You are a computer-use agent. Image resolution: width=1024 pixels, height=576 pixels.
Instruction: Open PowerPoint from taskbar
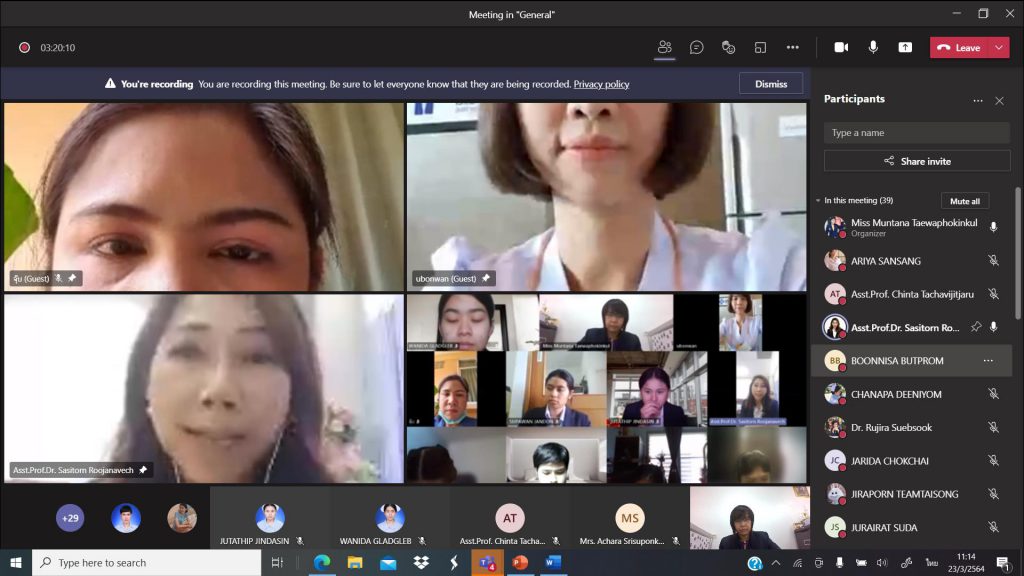(520, 562)
